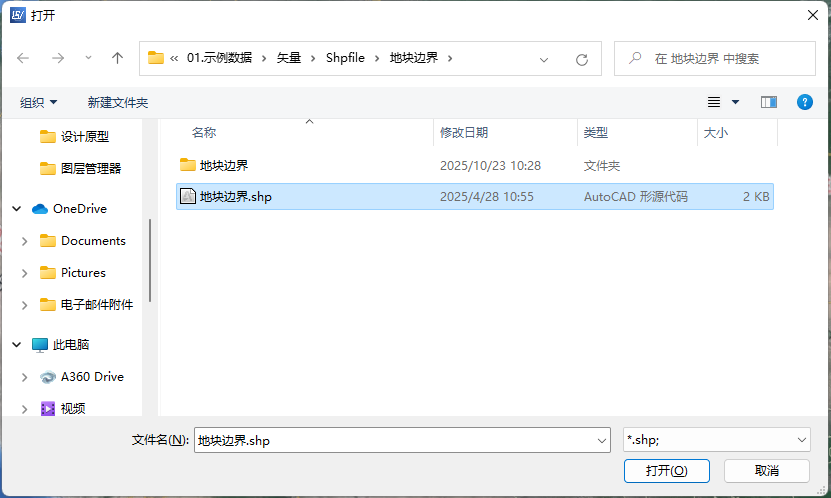Select 视频 in the navigation pane

(63, 408)
